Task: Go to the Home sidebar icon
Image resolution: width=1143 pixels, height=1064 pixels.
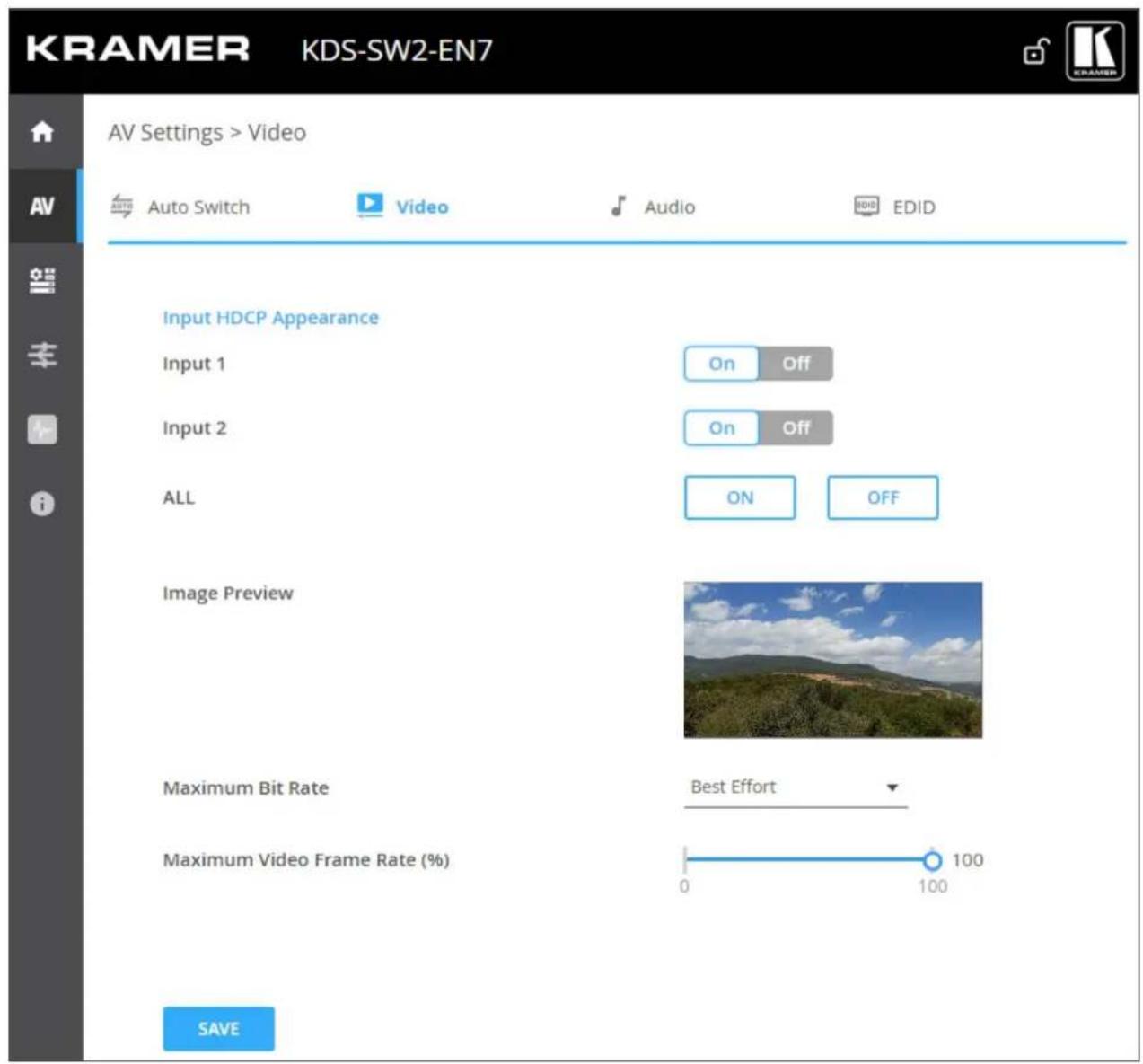Action: (42, 132)
